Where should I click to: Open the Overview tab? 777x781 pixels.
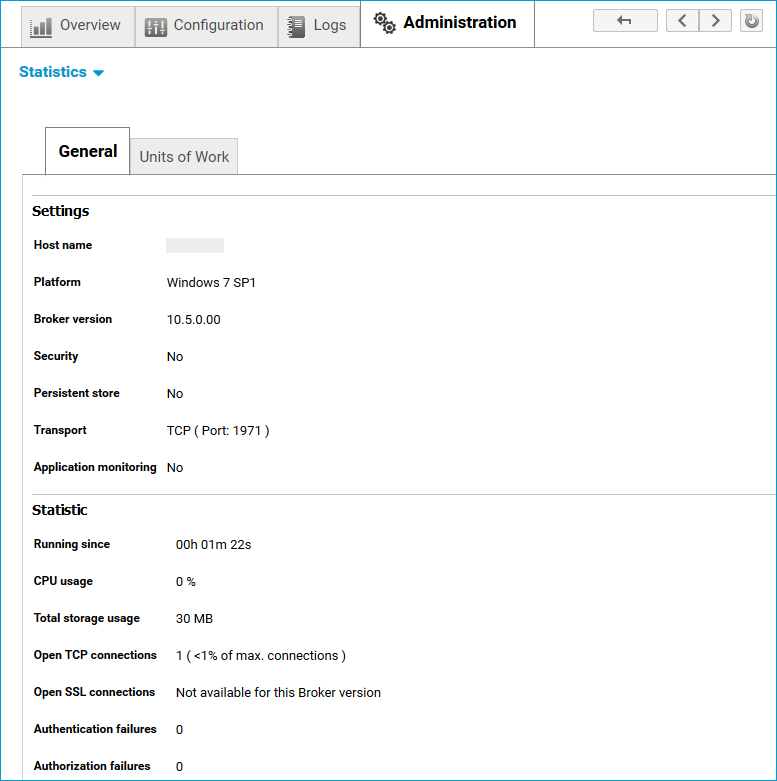78,27
